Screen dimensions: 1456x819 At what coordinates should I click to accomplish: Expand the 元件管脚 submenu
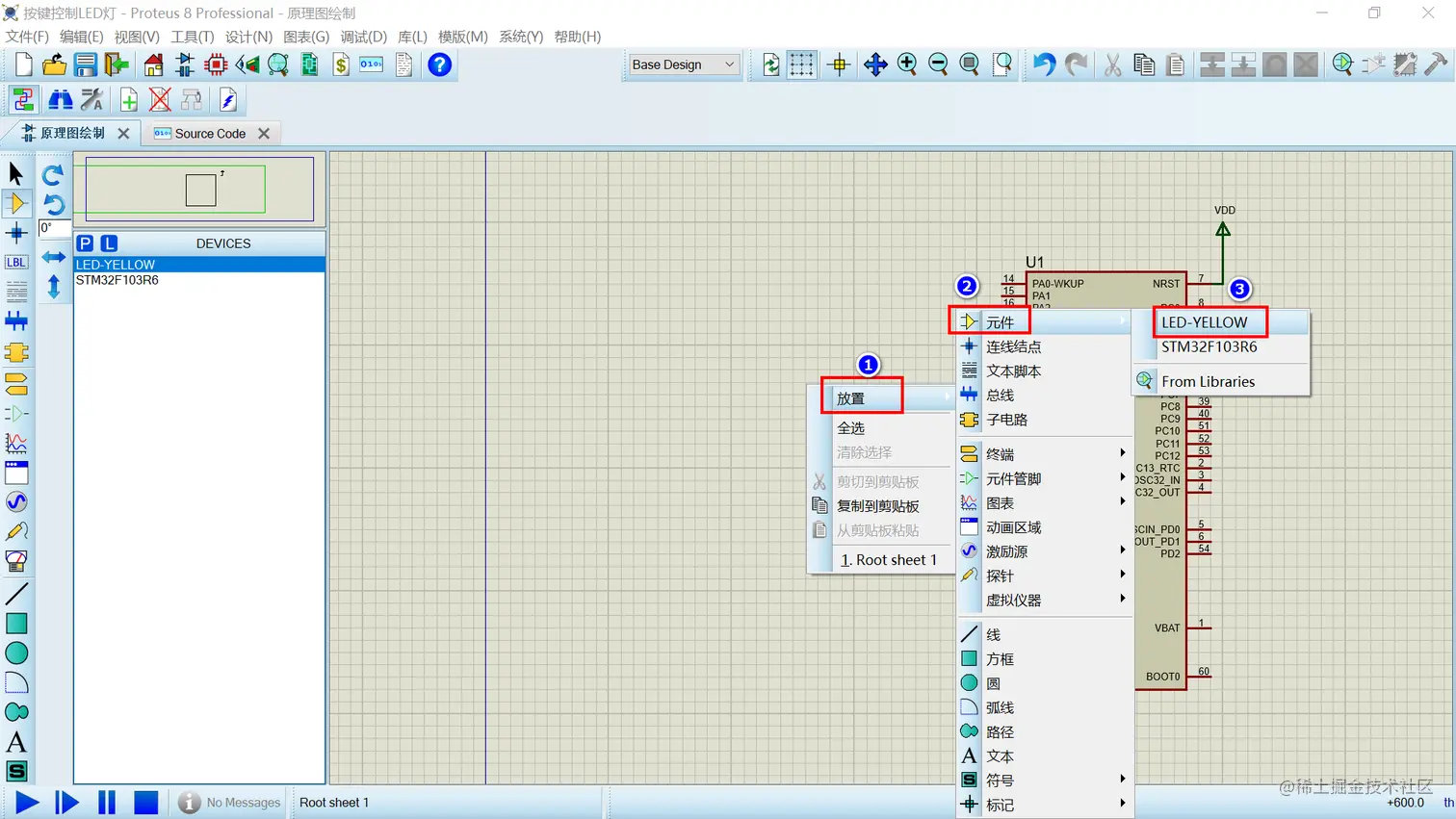(x=1045, y=478)
